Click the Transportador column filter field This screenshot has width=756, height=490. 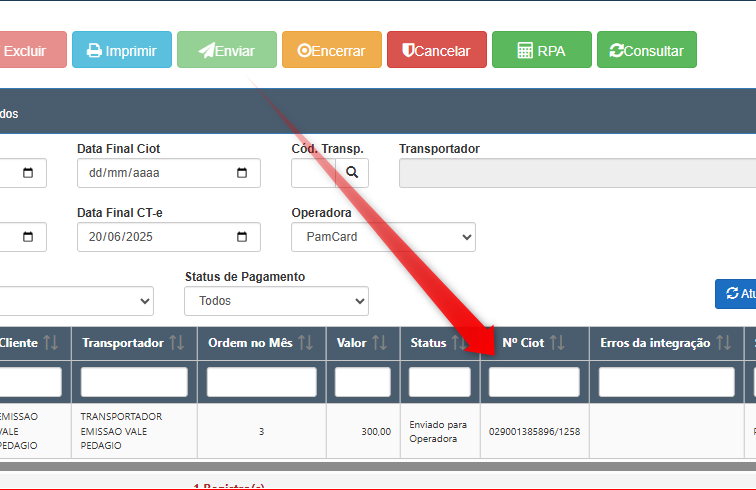(134, 382)
